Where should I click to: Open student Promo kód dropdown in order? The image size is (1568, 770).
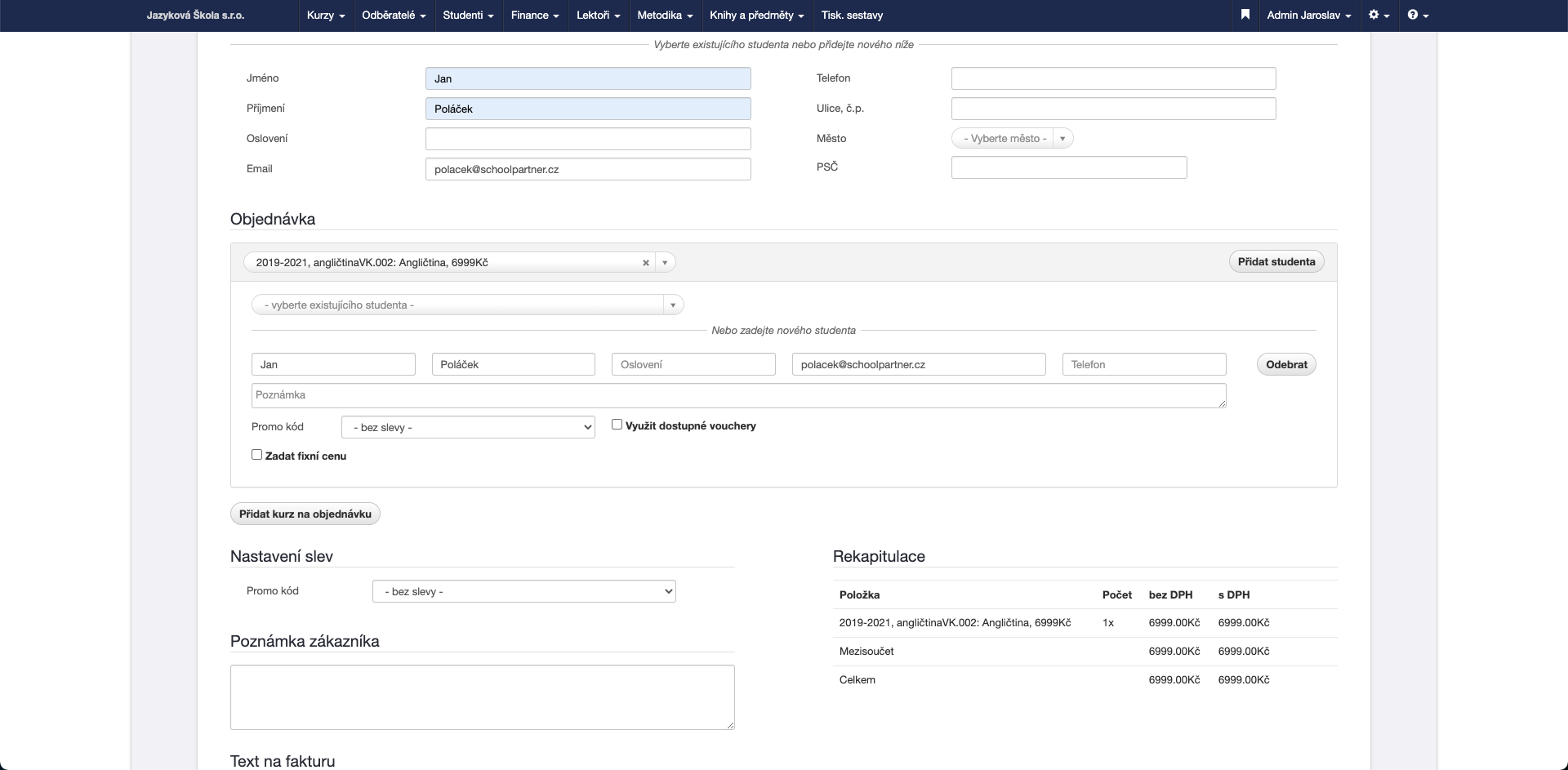click(468, 427)
